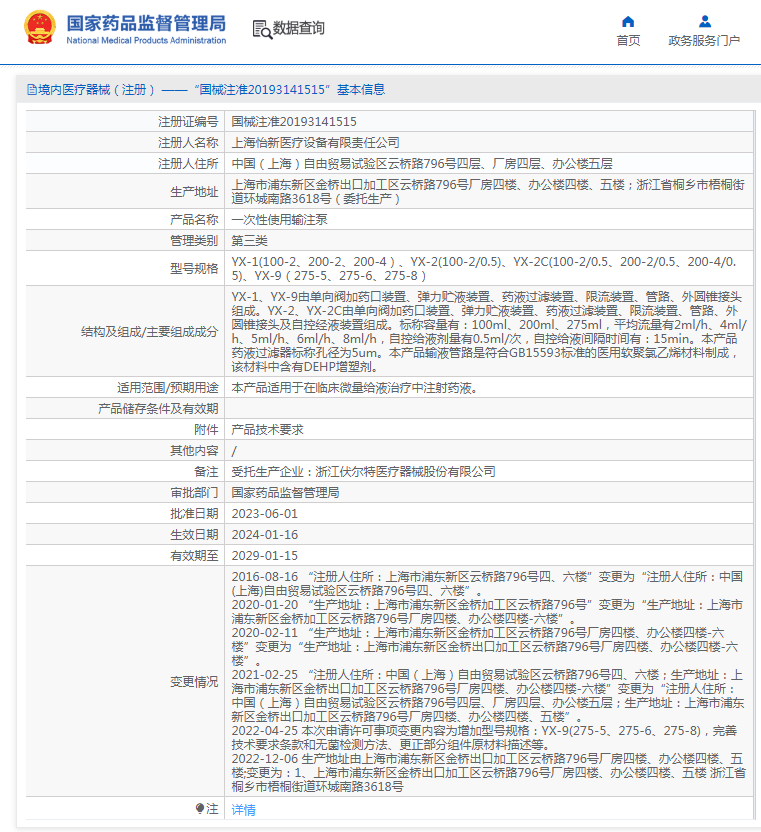Click the 附件 row label

click(206, 430)
